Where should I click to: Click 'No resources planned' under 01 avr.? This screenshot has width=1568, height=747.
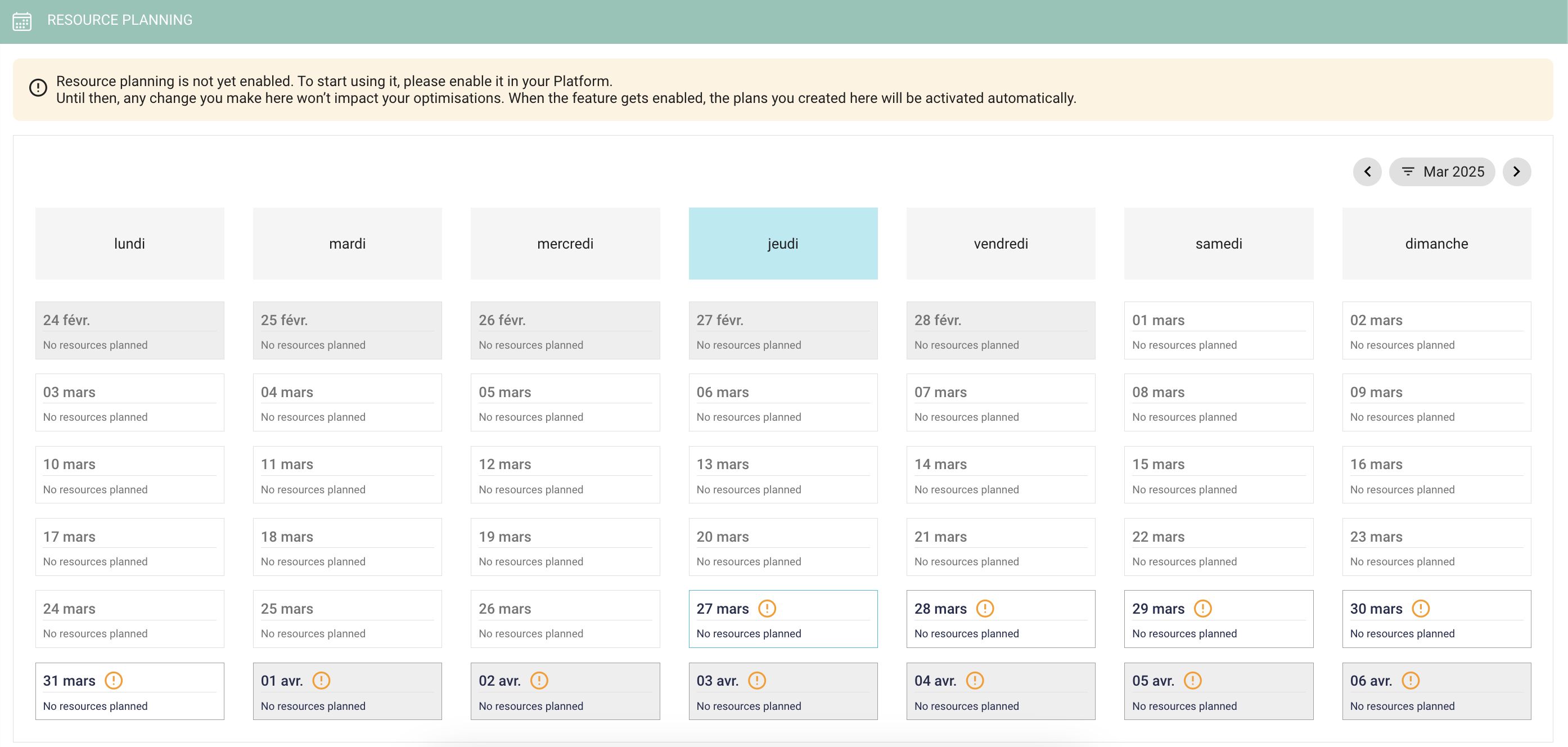tap(313, 706)
